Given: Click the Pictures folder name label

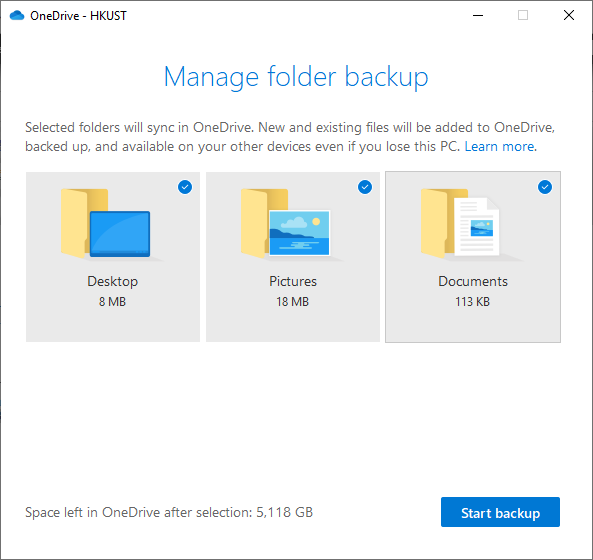Looking at the screenshot, I should [293, 281].
